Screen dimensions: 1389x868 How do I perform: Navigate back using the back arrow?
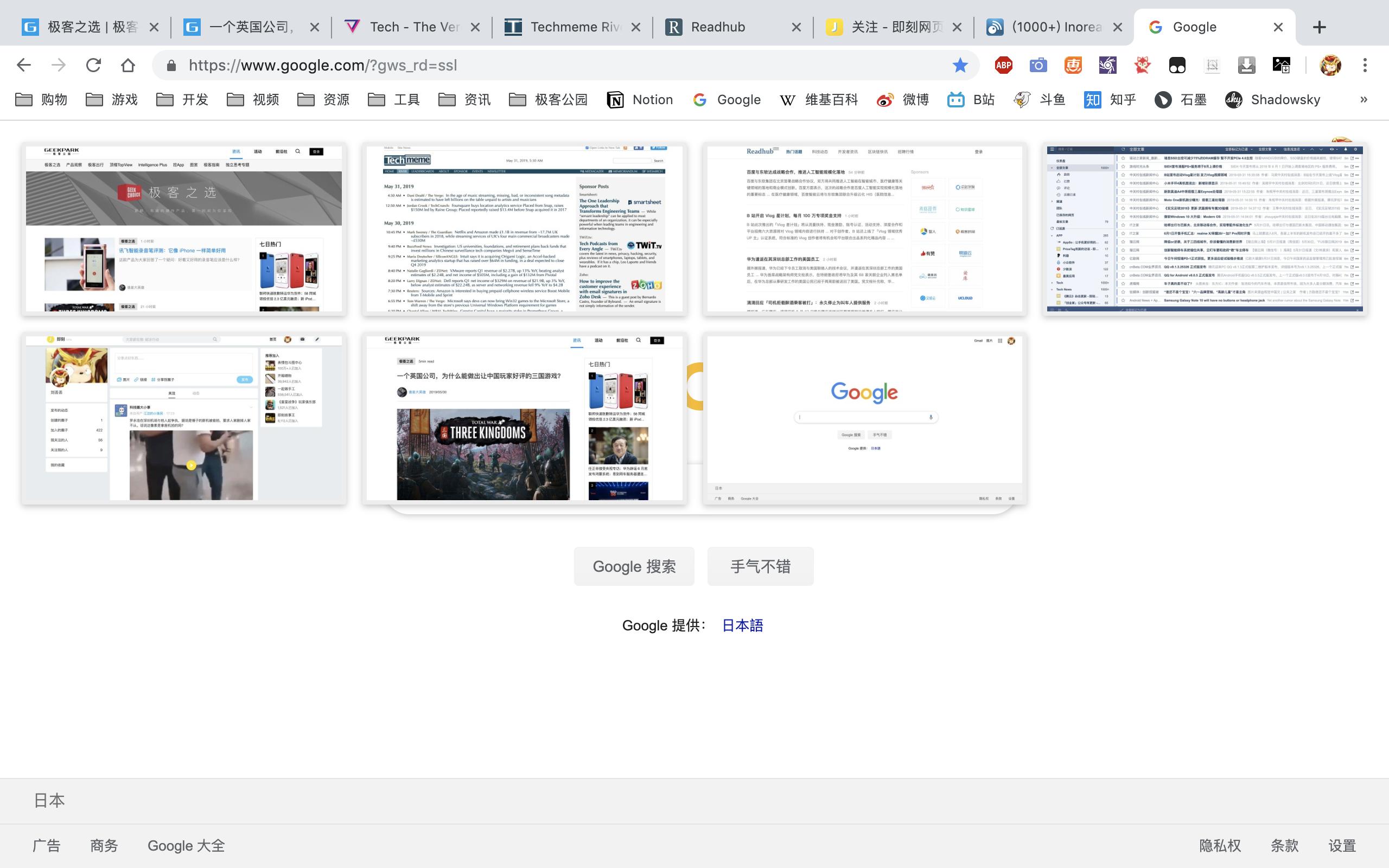[x=23, y=65]
